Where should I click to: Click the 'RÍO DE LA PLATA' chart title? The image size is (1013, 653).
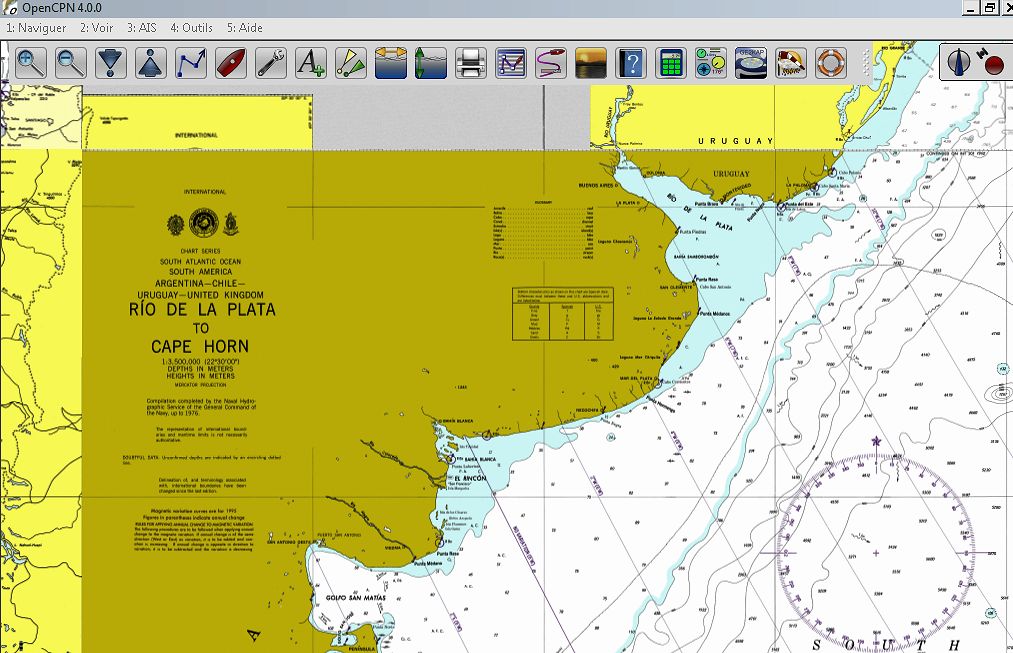pos(202,309)
